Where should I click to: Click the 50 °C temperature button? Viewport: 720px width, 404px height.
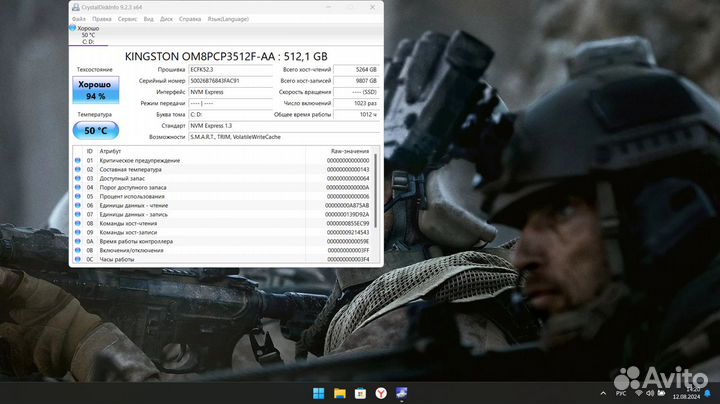pyautogui.click(x=96, y=130)
